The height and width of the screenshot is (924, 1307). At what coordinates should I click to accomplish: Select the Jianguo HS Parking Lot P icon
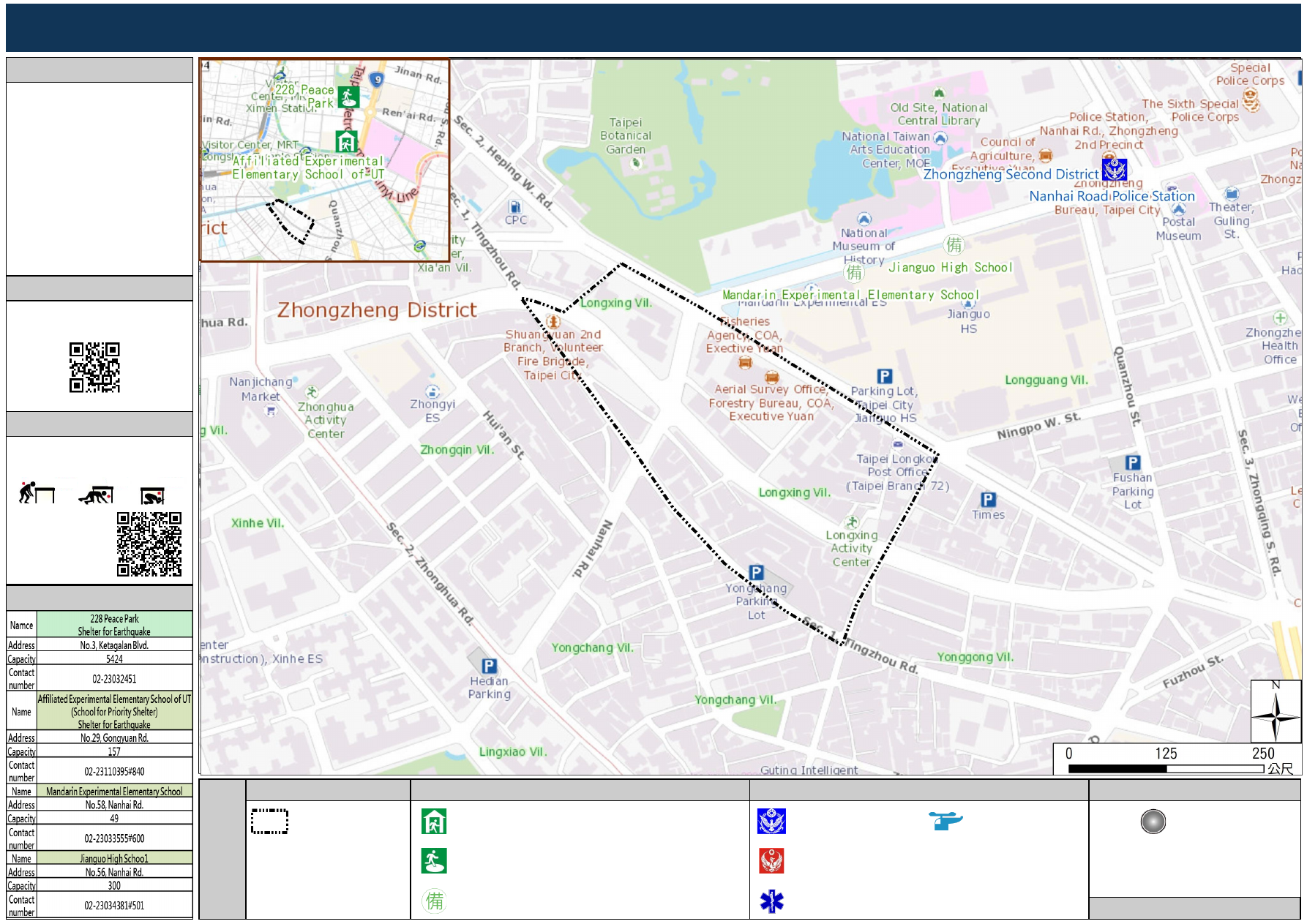coord(885,376)
